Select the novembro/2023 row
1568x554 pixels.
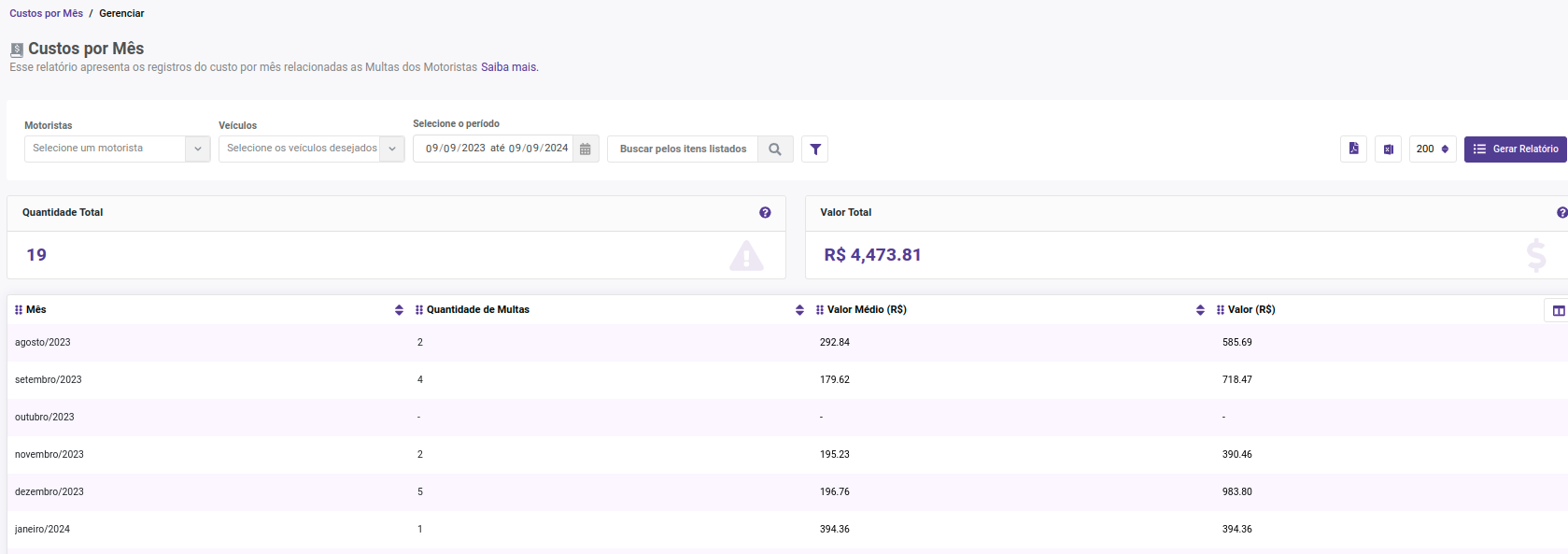[787, 455]
